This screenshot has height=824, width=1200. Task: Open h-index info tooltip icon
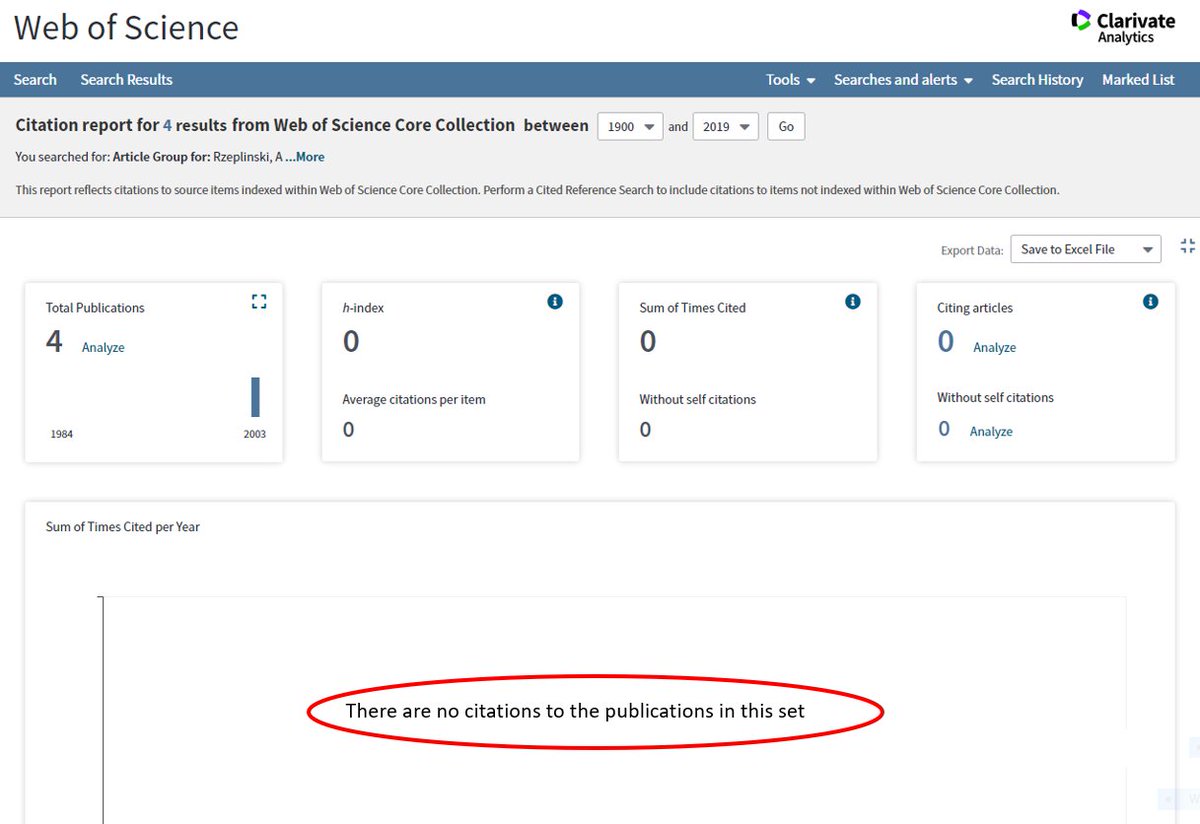click(x=555, y=301)
